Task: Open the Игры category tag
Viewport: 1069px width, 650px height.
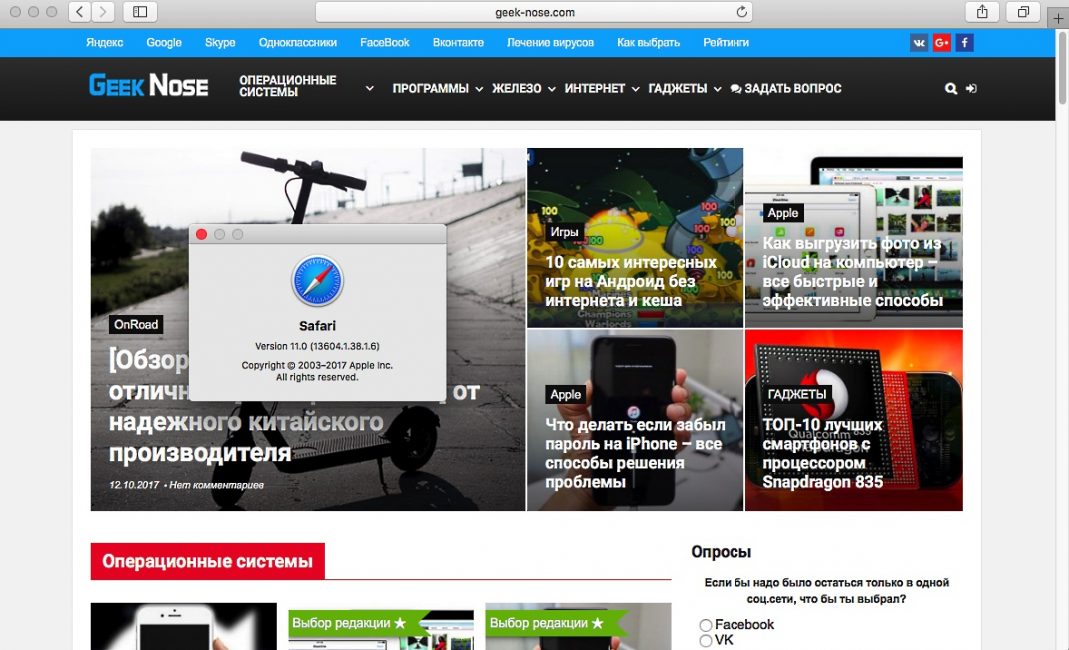Action: coord(564,232)
